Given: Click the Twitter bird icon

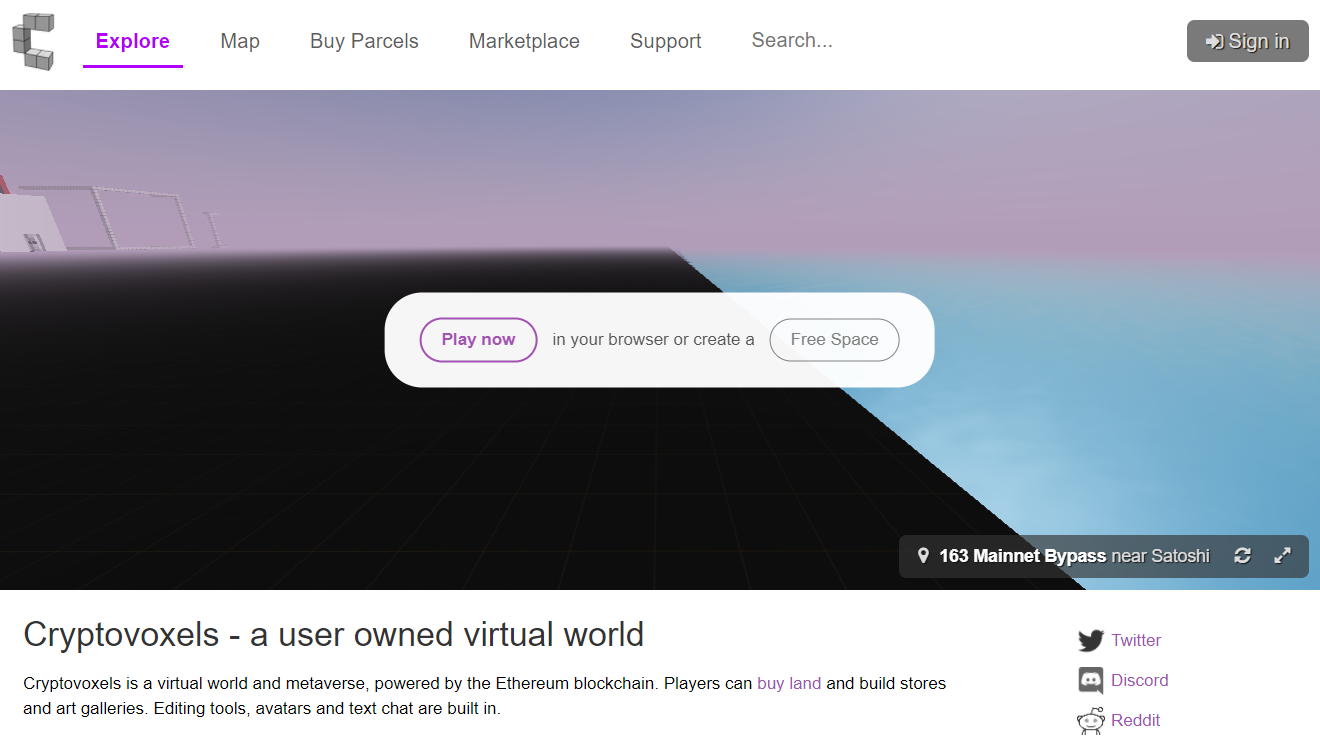Looking at the screenshot, I should point(1091,641).
